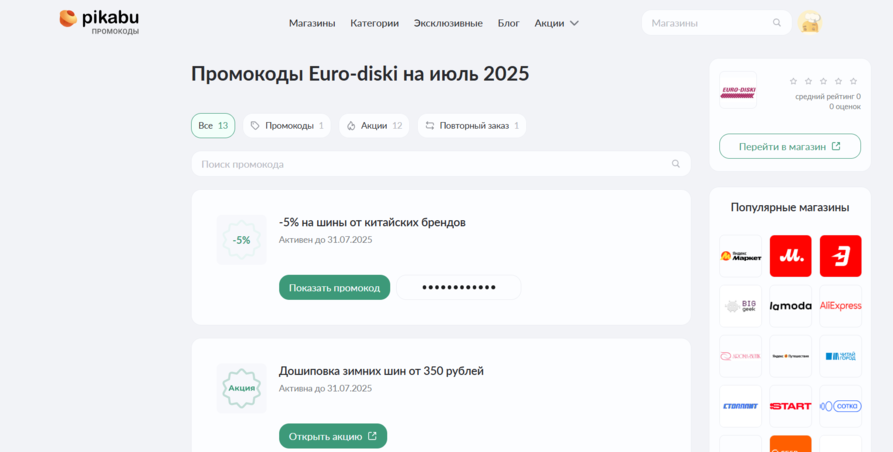Click the magnifier in Поиск промокода field
This screenshot has height=452, width=893.
[x=675, y=164]
